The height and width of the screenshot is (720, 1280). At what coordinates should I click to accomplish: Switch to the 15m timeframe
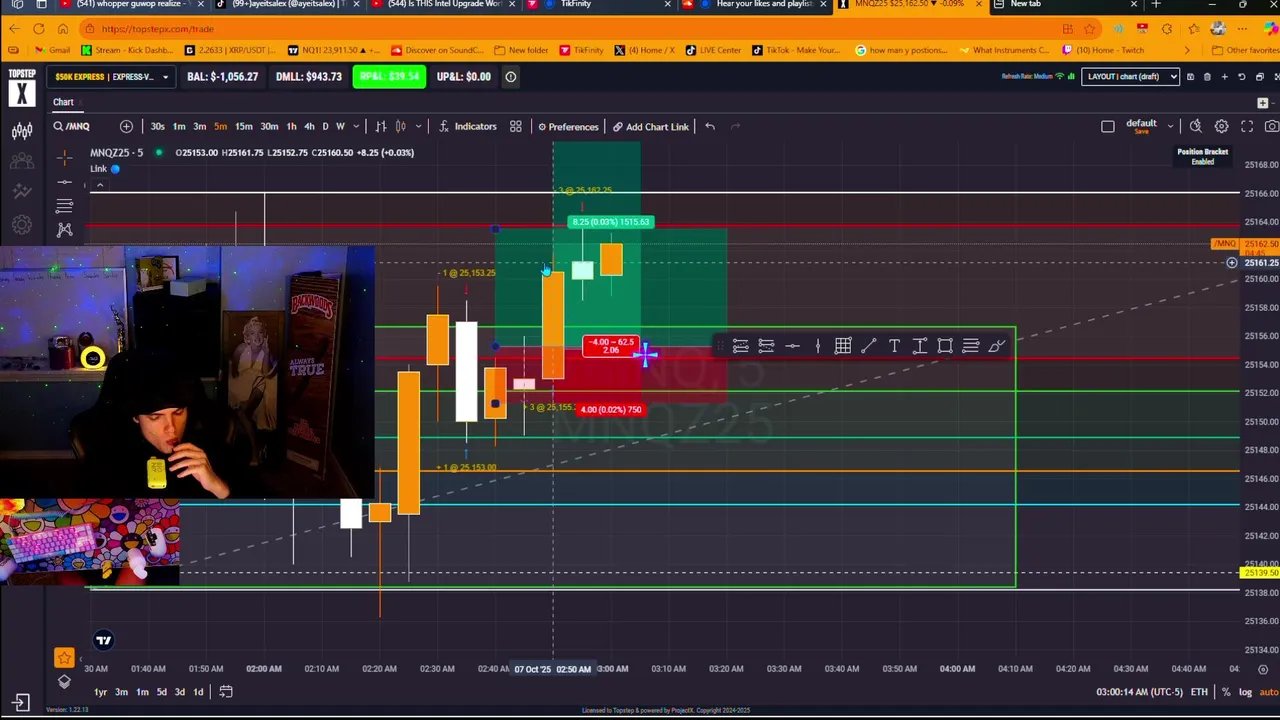tap(243, 126)
